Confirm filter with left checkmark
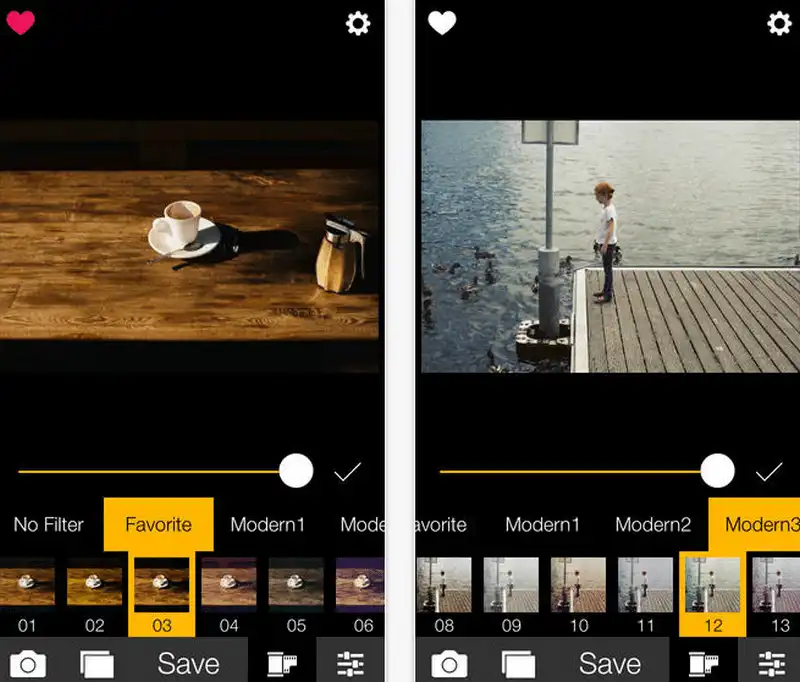The height and width of the screenshot is (682, 800). click(x=347, y=472)
